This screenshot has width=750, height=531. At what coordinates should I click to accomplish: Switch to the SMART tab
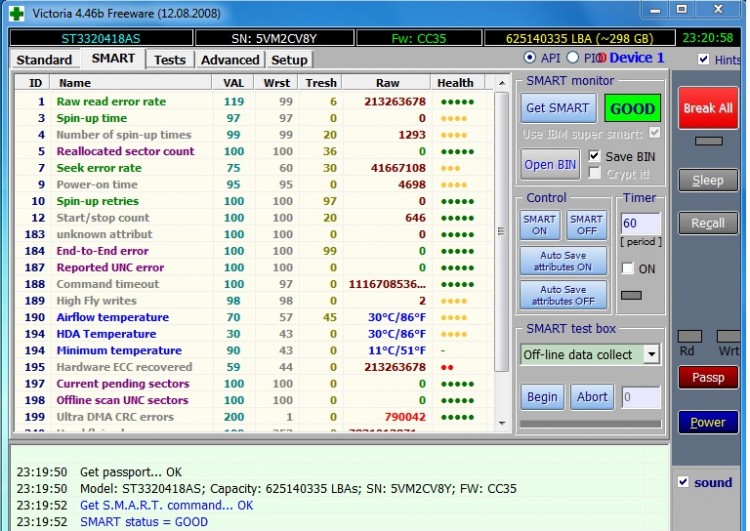pos(113,58)
